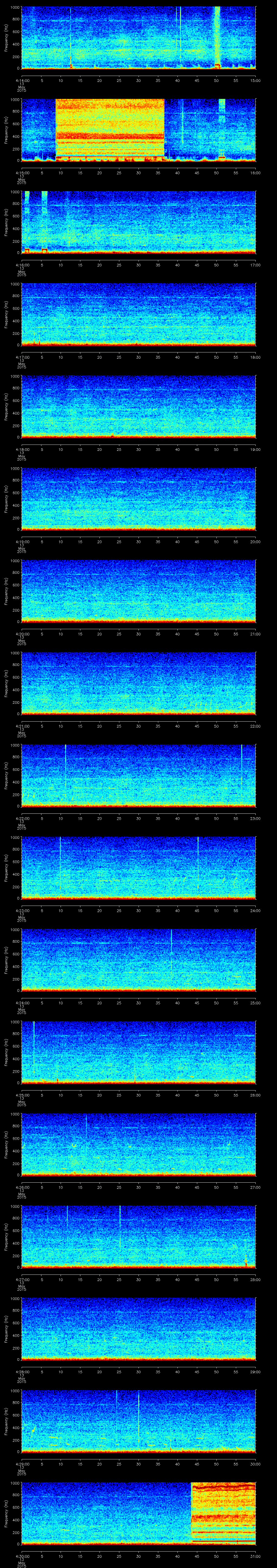
Task: Click the 4:19:00 start time label
Action: coord(22,542)
